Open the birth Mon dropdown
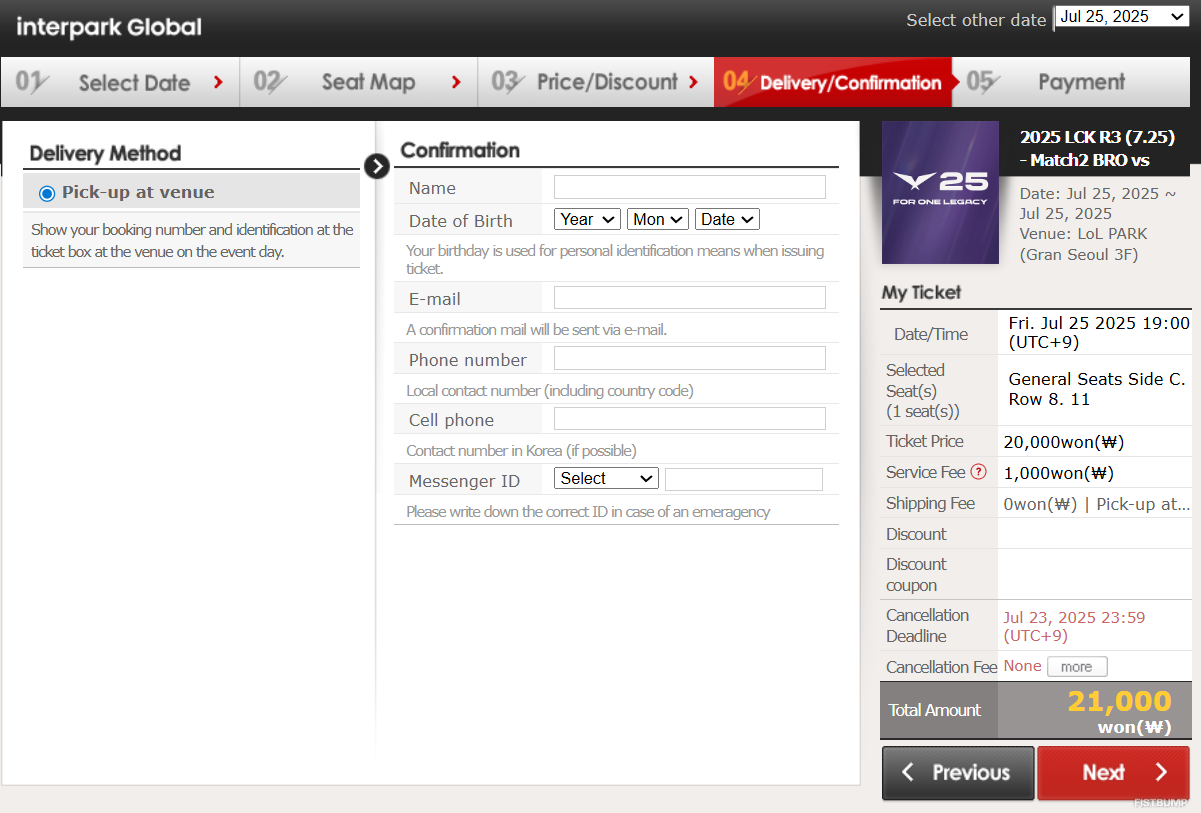 658,219
